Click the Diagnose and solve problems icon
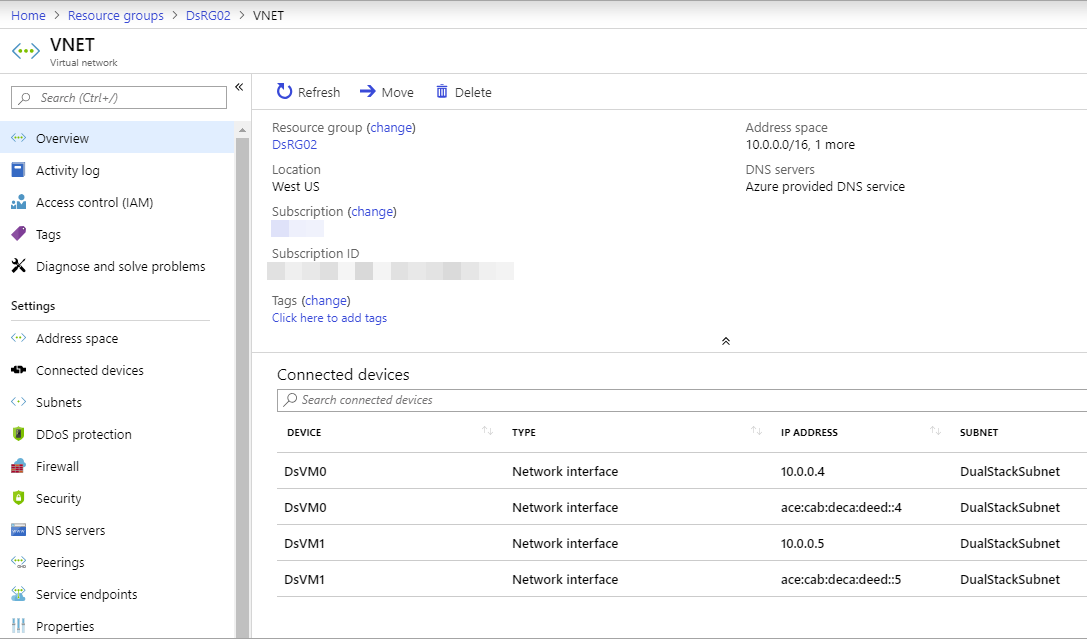This screenshot has height=639, width=1087. 18,266
